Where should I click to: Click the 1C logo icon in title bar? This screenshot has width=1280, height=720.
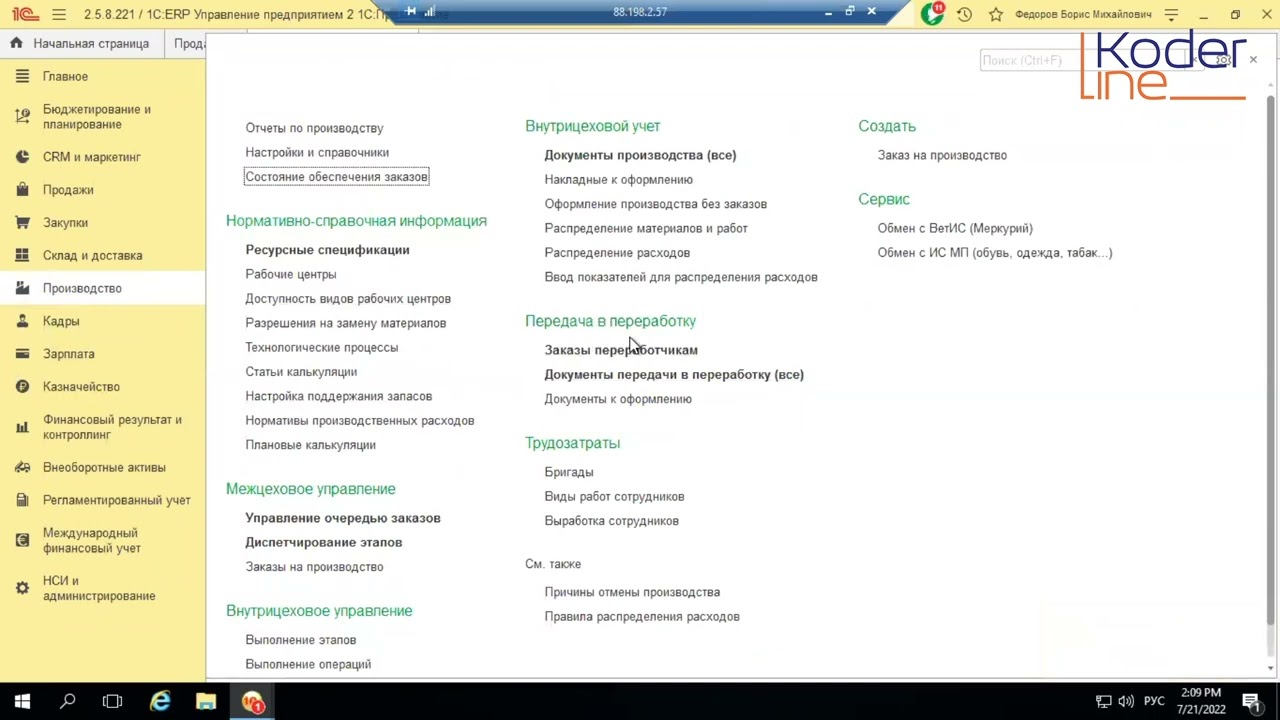(25, 15)
